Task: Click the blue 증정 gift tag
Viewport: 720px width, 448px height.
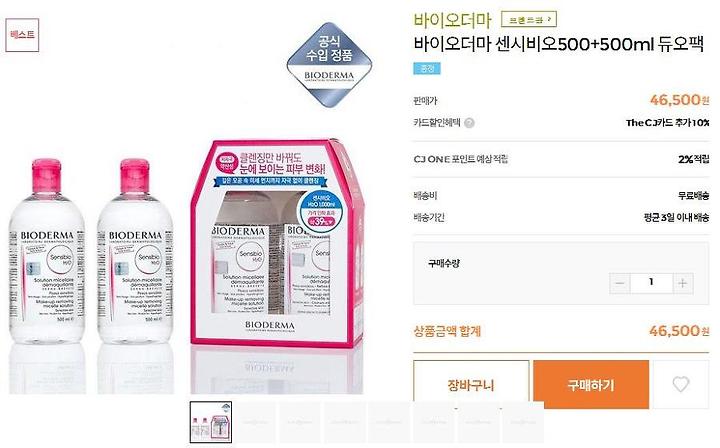Action: click(x=427, y=68)
